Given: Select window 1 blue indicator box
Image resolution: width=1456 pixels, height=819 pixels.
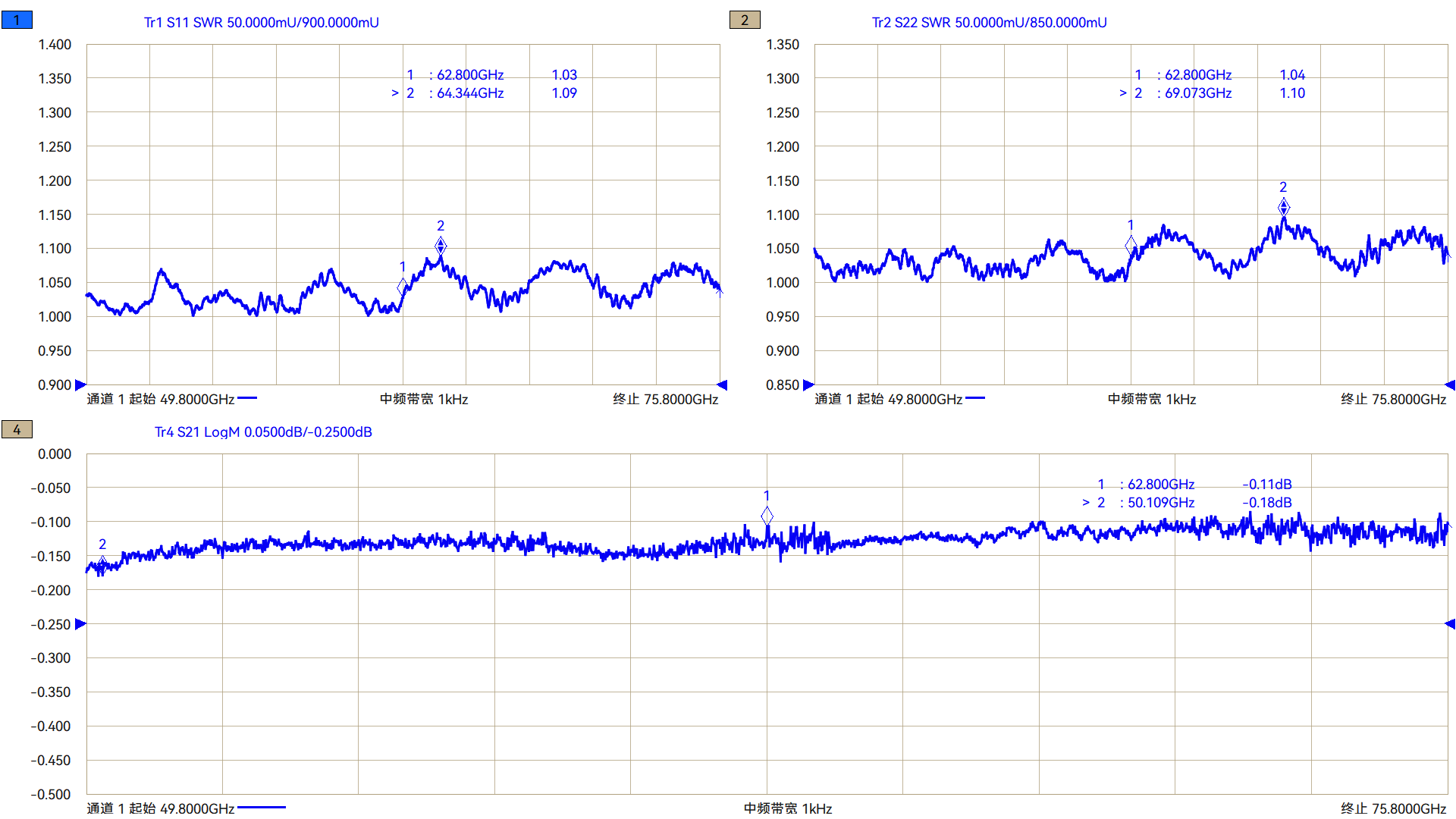Looking at the screenshot, I should 17,20.
